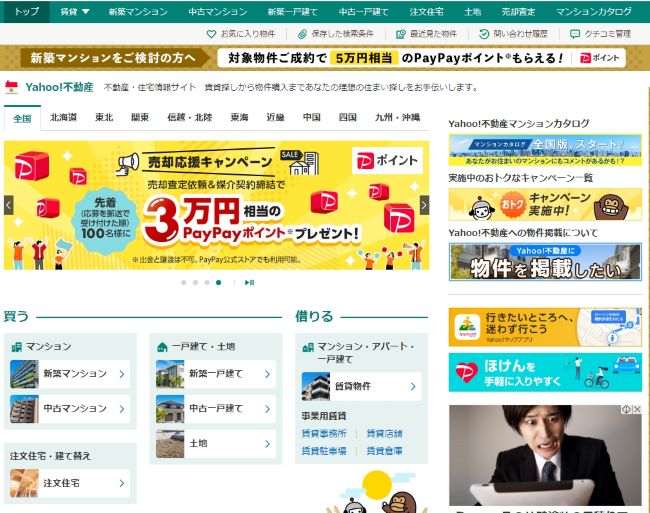This screenshot has height=513, width=650.
Task: Open the 新築マンションをご検討の方へ top banner
Action: point(325,58)
